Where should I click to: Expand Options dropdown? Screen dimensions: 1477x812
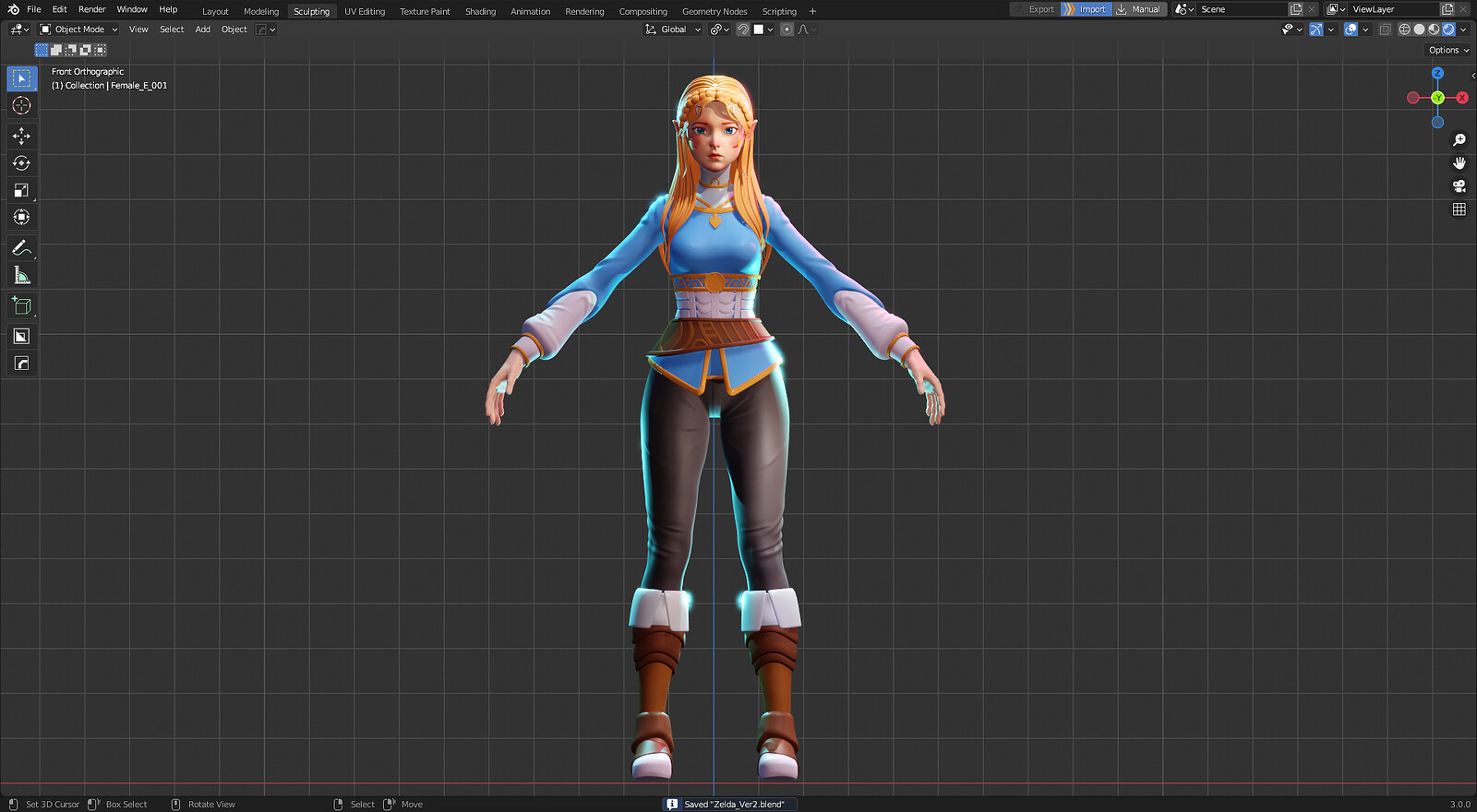click(1448, 51)
